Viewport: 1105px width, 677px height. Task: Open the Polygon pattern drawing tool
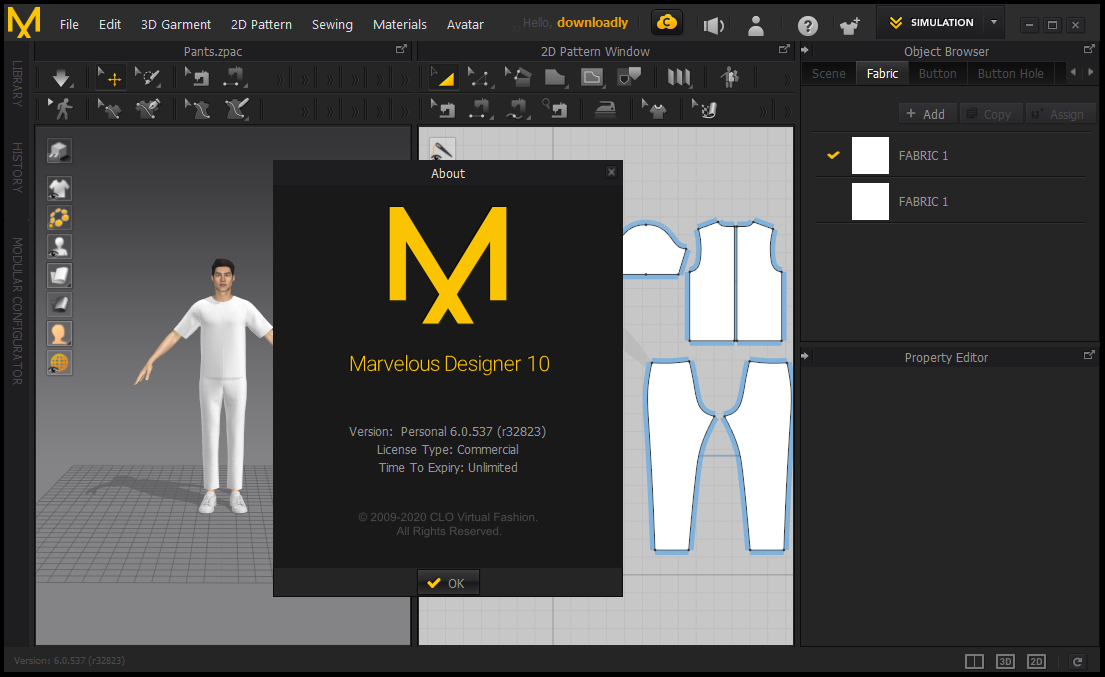pos(556,77)
